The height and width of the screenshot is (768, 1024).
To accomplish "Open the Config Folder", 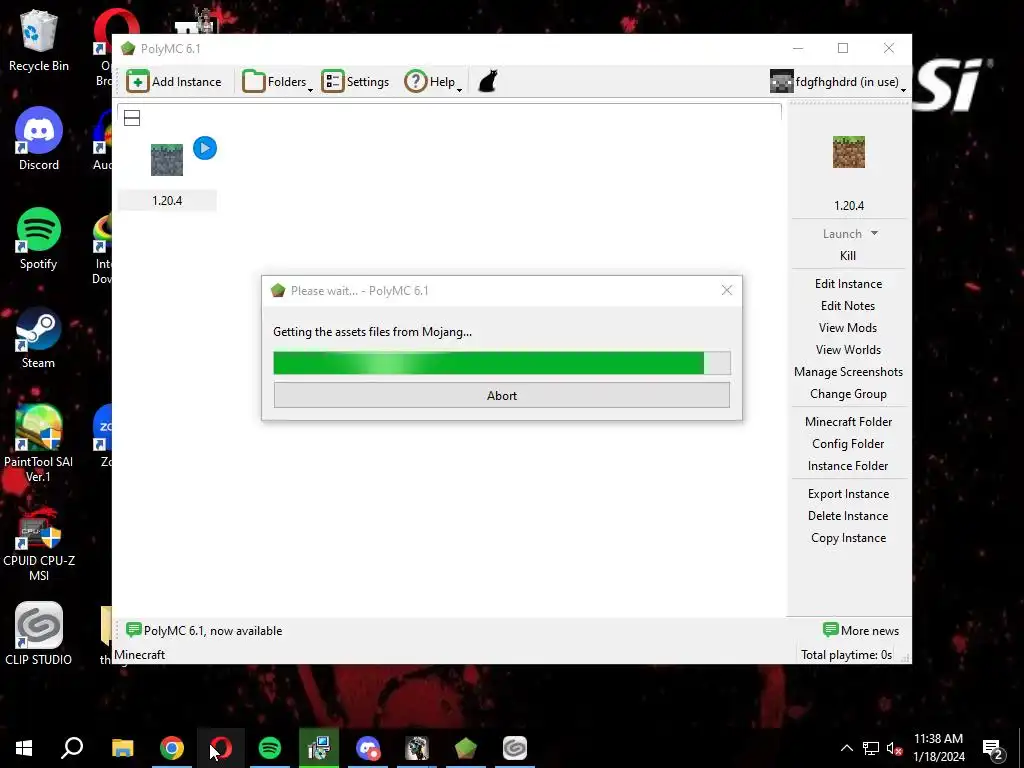I will click(x=848, y=444).
